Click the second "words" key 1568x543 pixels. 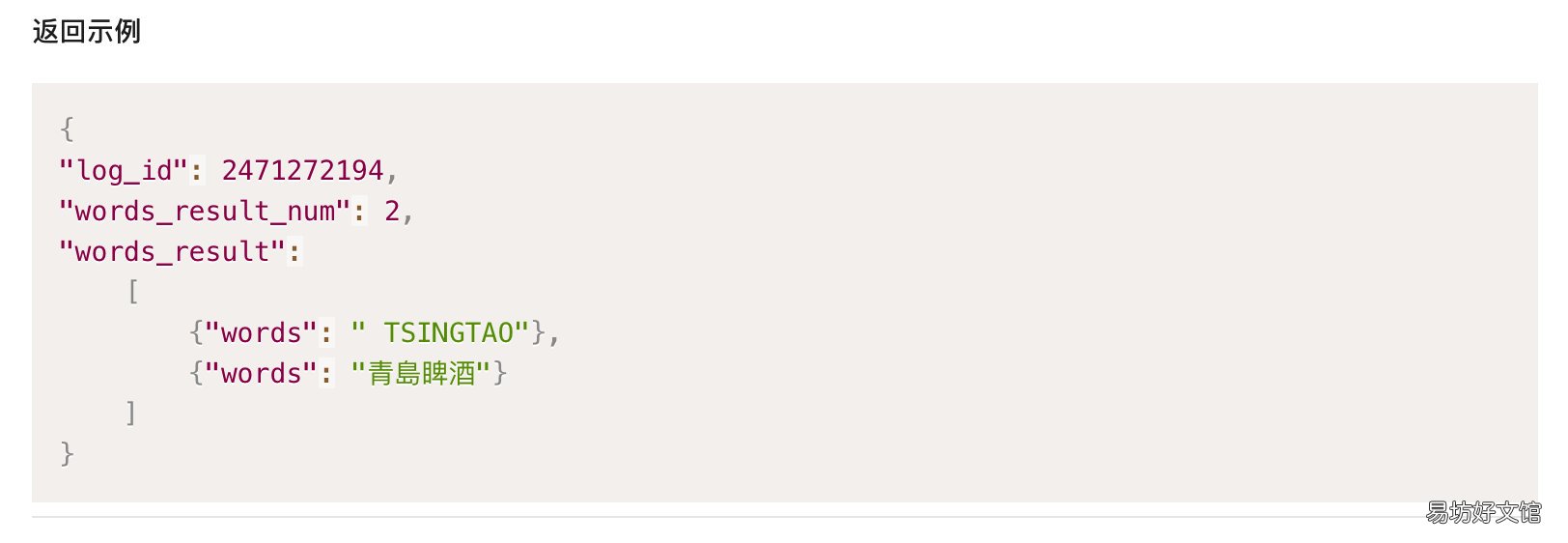click(261, 374)
